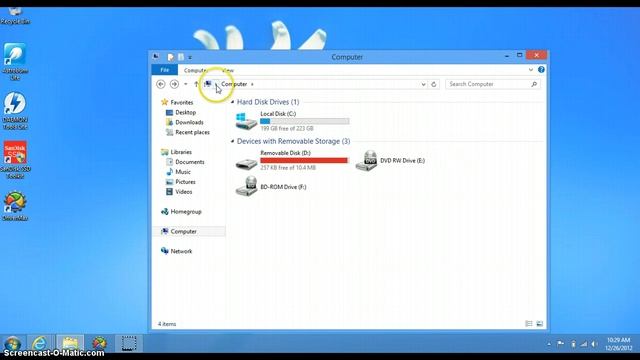Click the Back navigation arrow
640x360 pixels.
[161, 84]
